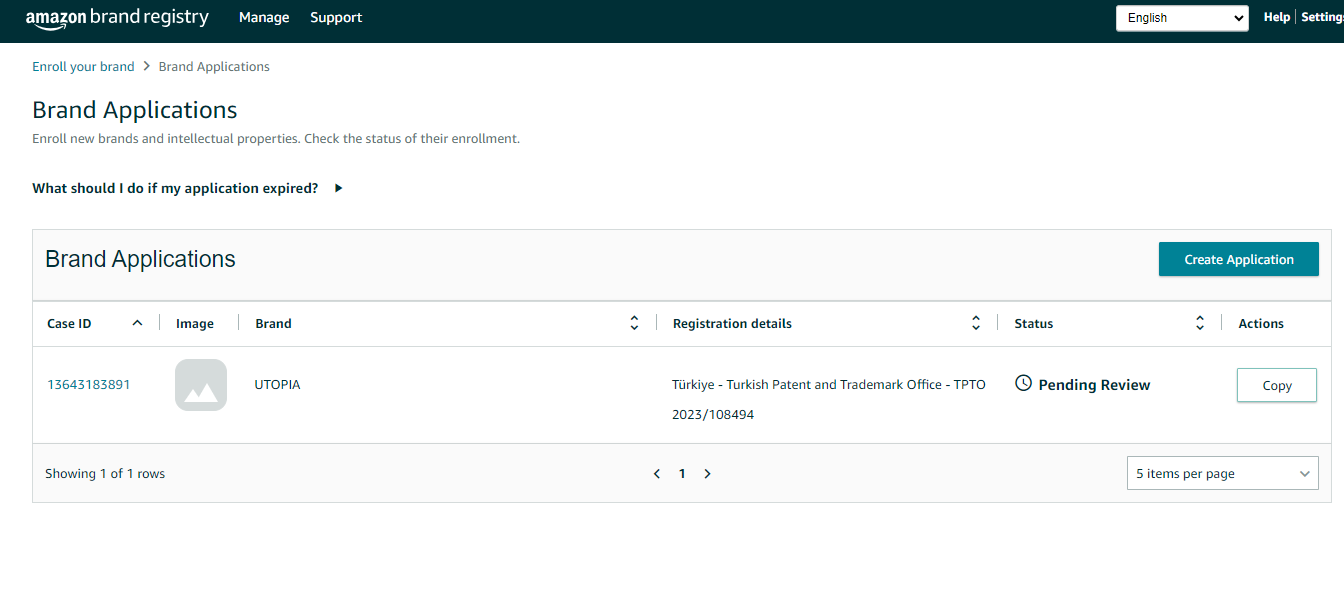Viewport: 1344px width, 589px height.
Task: Expand 'What should I do if my application expired?'
Action: point(188,188)
